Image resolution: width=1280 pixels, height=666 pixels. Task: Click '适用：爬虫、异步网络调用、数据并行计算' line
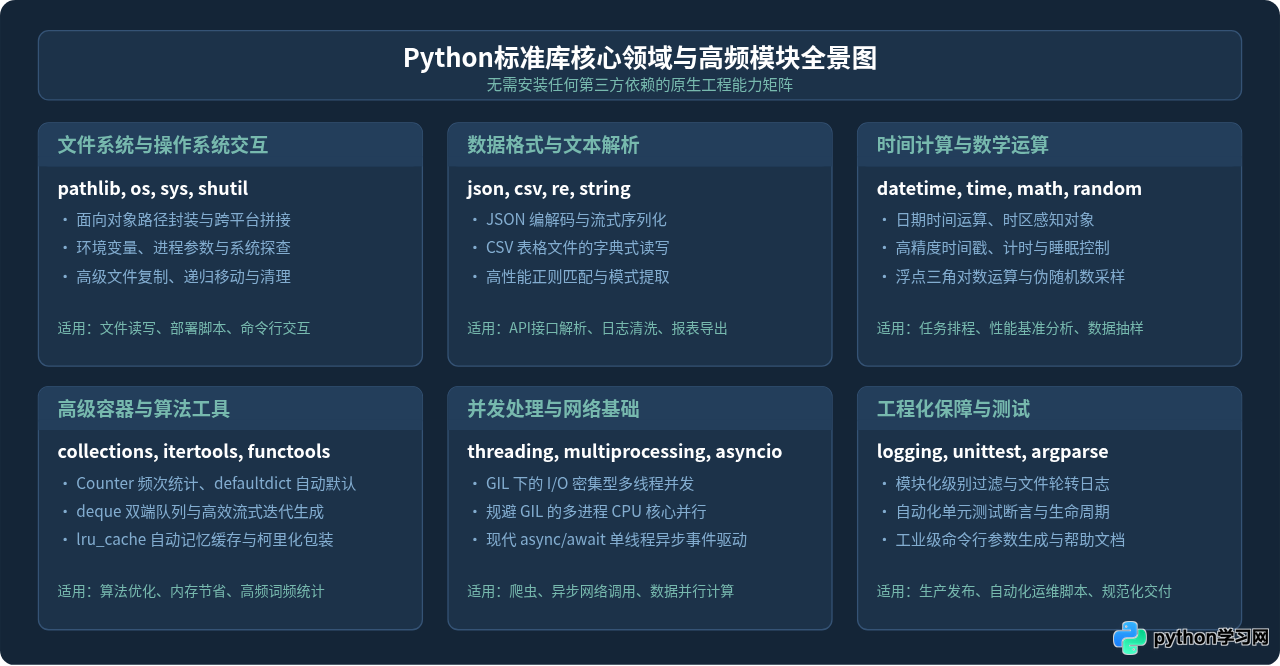[x=600, y=591]
